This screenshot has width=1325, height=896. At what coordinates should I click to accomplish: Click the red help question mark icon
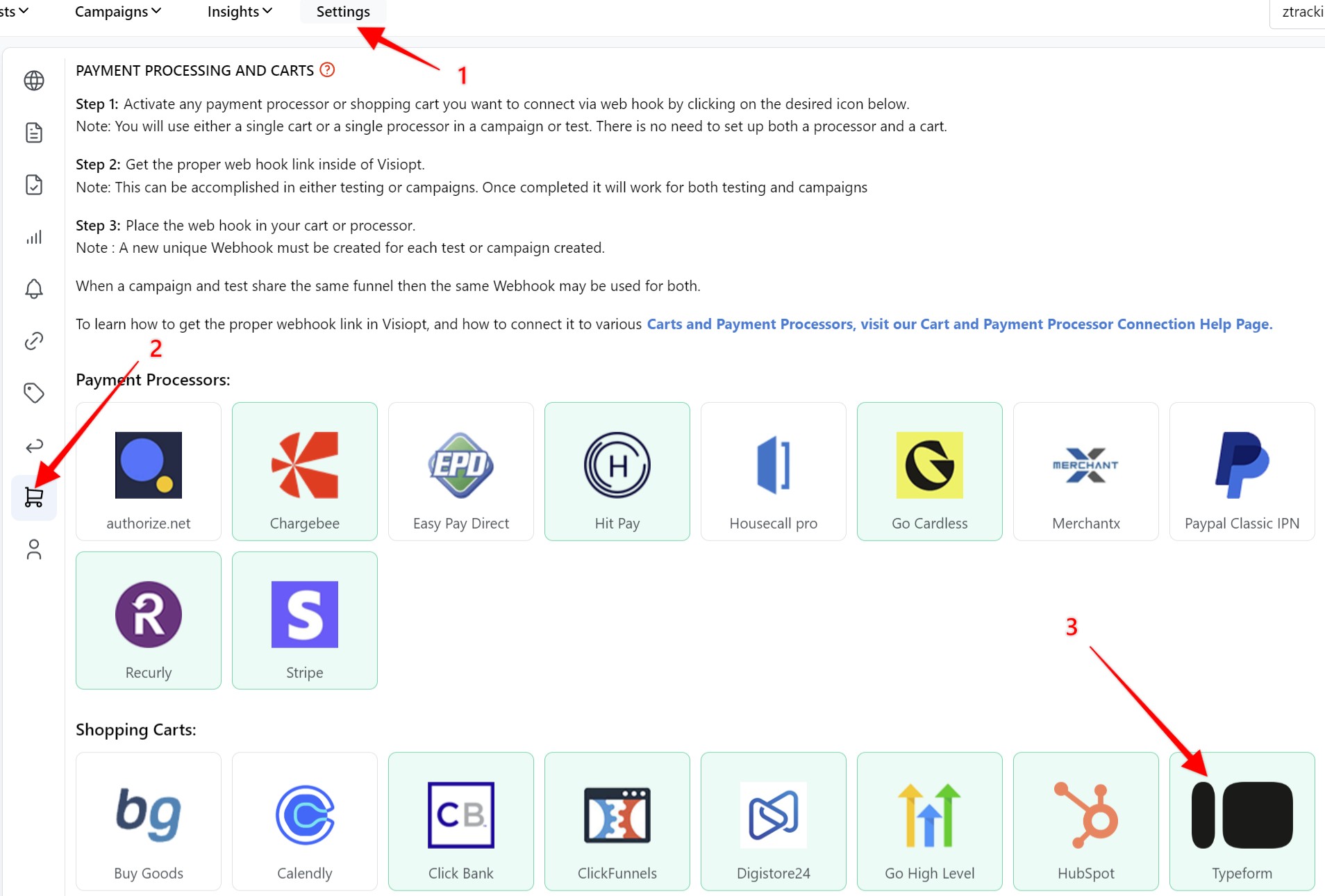click(x=327, y=69)
